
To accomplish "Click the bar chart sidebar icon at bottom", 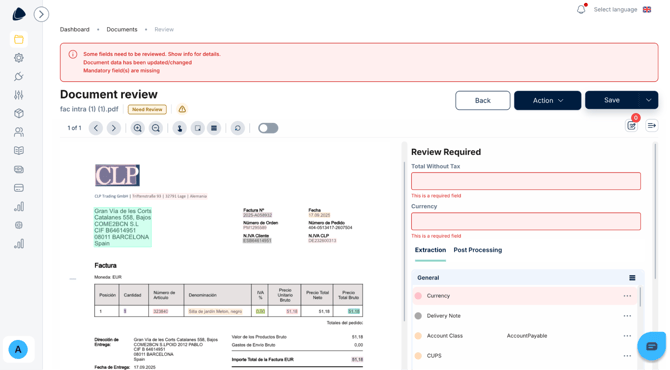I will [x=19, y=244].
